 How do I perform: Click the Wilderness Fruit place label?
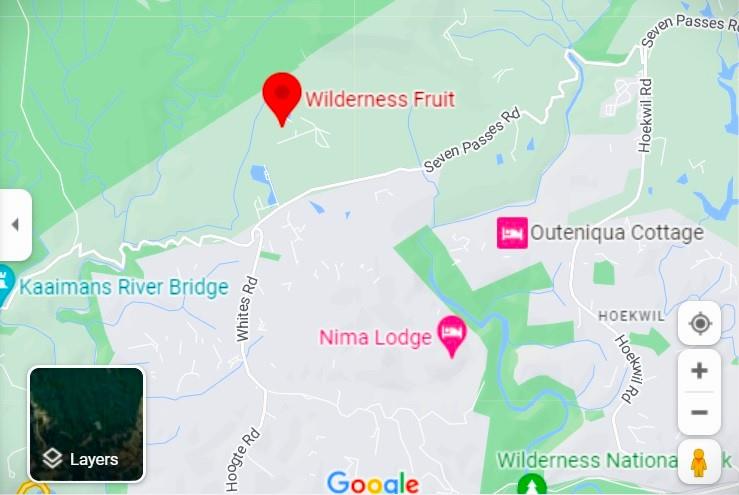pos(380,99)
